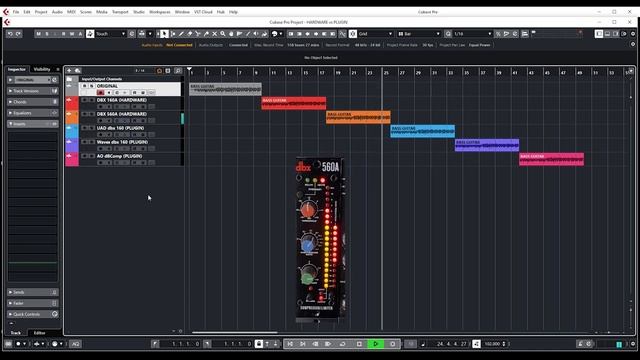The image size is (640, 360).
Task: Toggle the Cycle loop button in transport
Action: pos(342,344)
